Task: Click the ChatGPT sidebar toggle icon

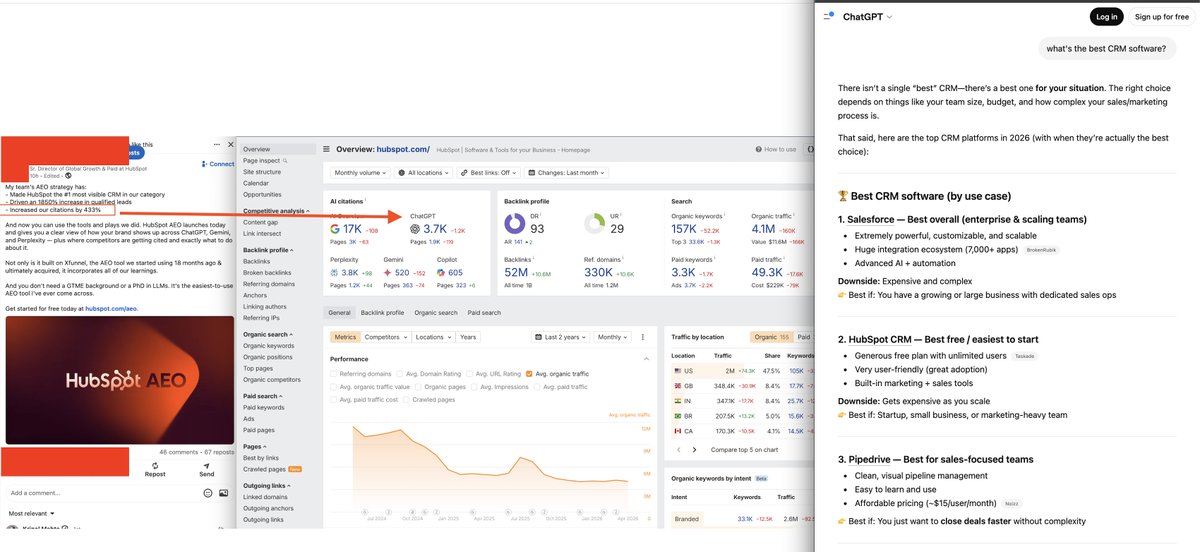Action: tap(828, 16)
